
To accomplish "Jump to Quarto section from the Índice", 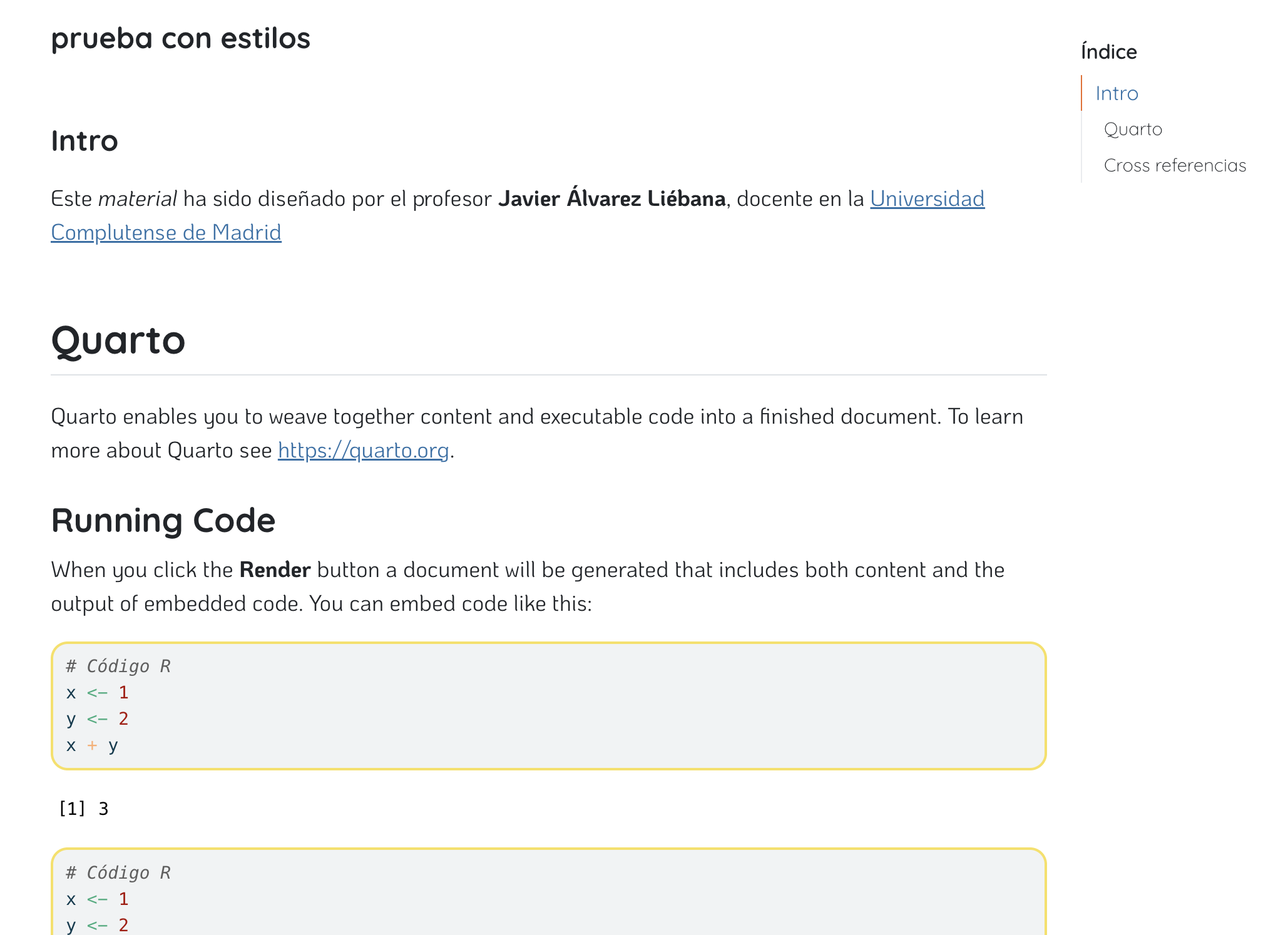I will click(1133, 130).
